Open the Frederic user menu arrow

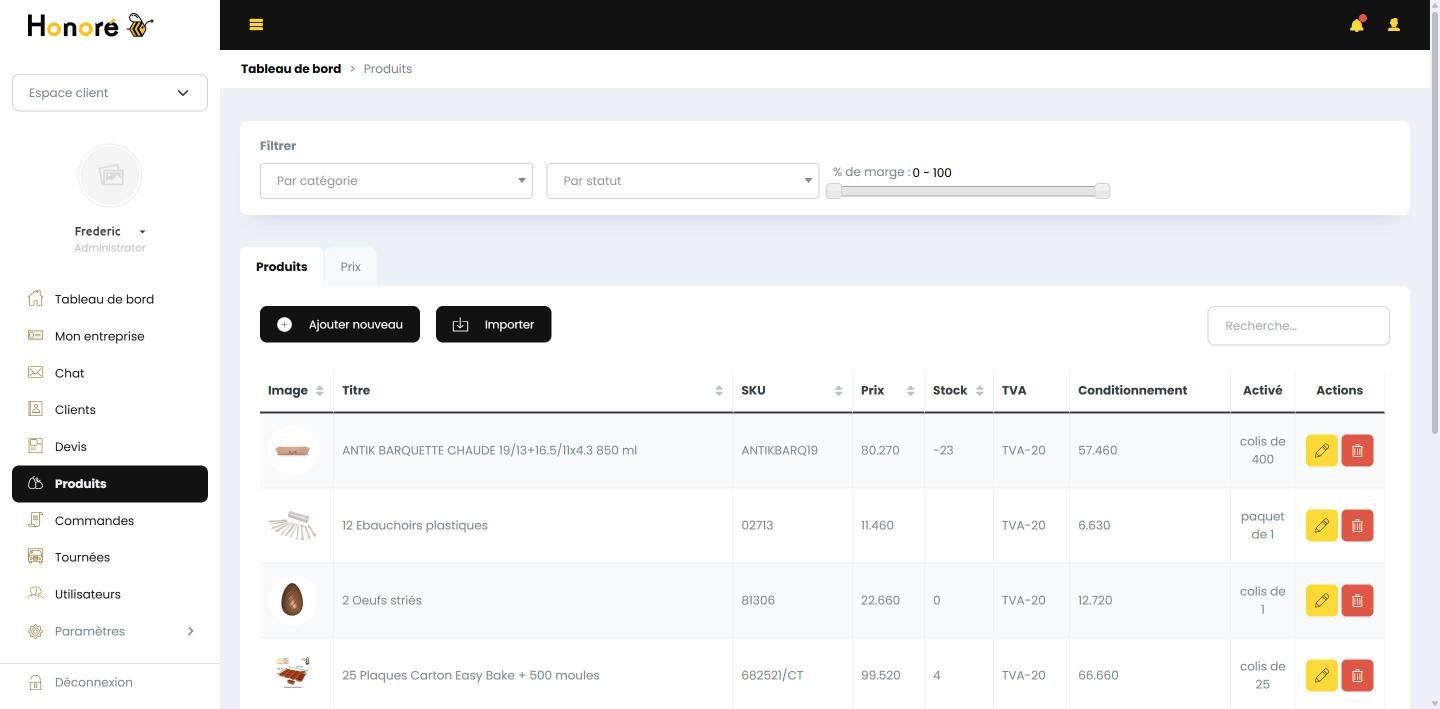[142, 232]
